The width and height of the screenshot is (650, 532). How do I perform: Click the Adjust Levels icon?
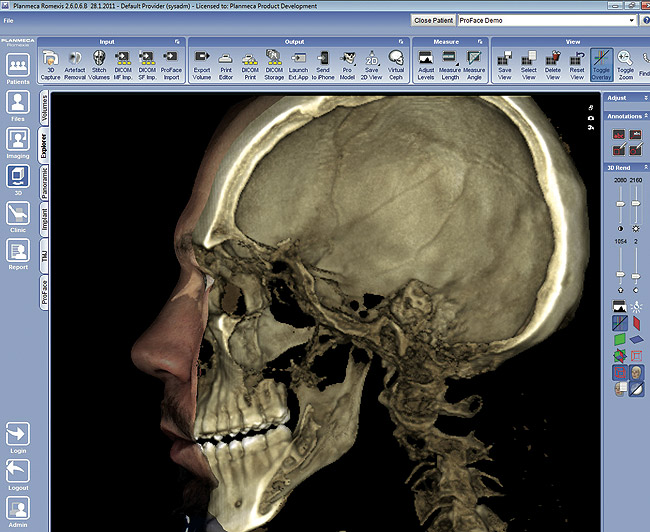coord(426,65)
